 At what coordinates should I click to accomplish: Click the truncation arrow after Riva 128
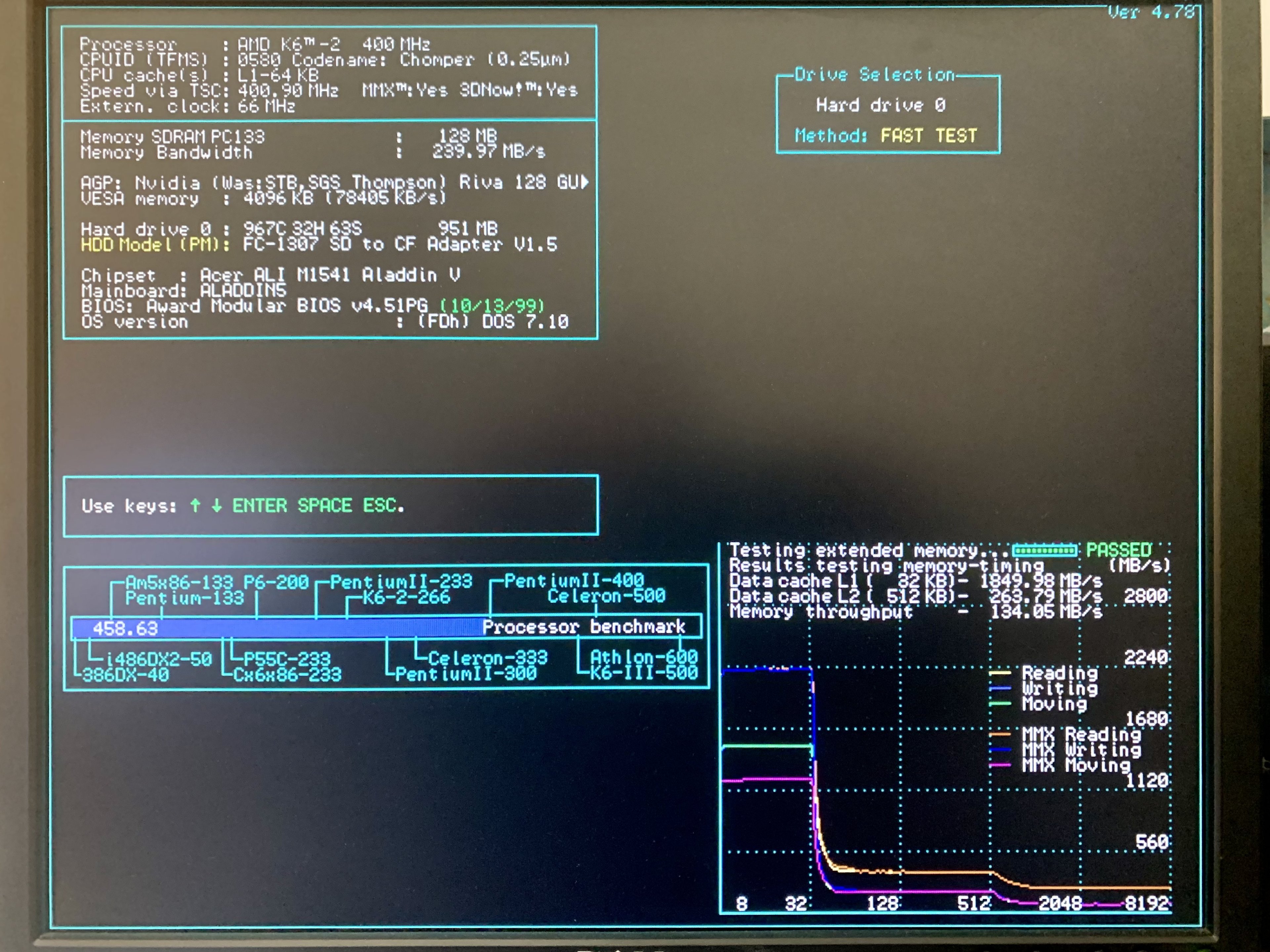pyautogui.click(x=584, y=182)
